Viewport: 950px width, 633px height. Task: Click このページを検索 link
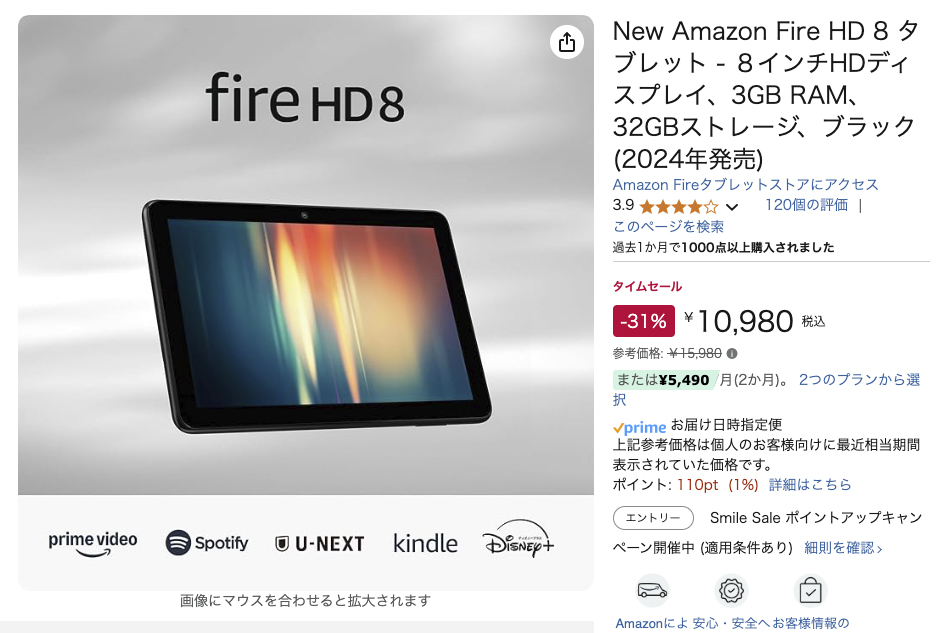[668, 226]
